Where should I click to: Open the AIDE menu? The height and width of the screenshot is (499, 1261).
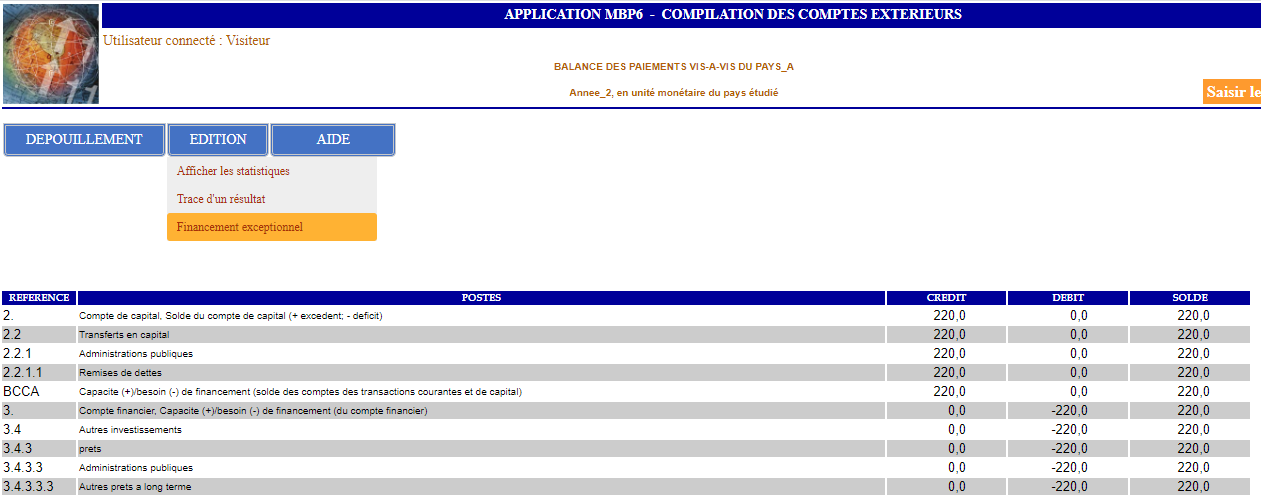point(333,140)
